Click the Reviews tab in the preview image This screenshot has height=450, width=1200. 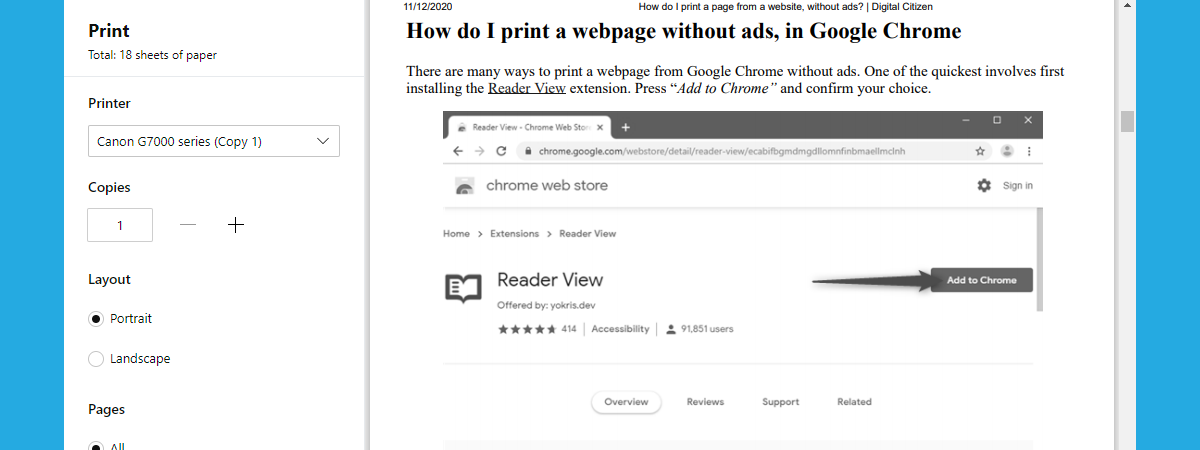pyautogui.click(x=705, y=402)
